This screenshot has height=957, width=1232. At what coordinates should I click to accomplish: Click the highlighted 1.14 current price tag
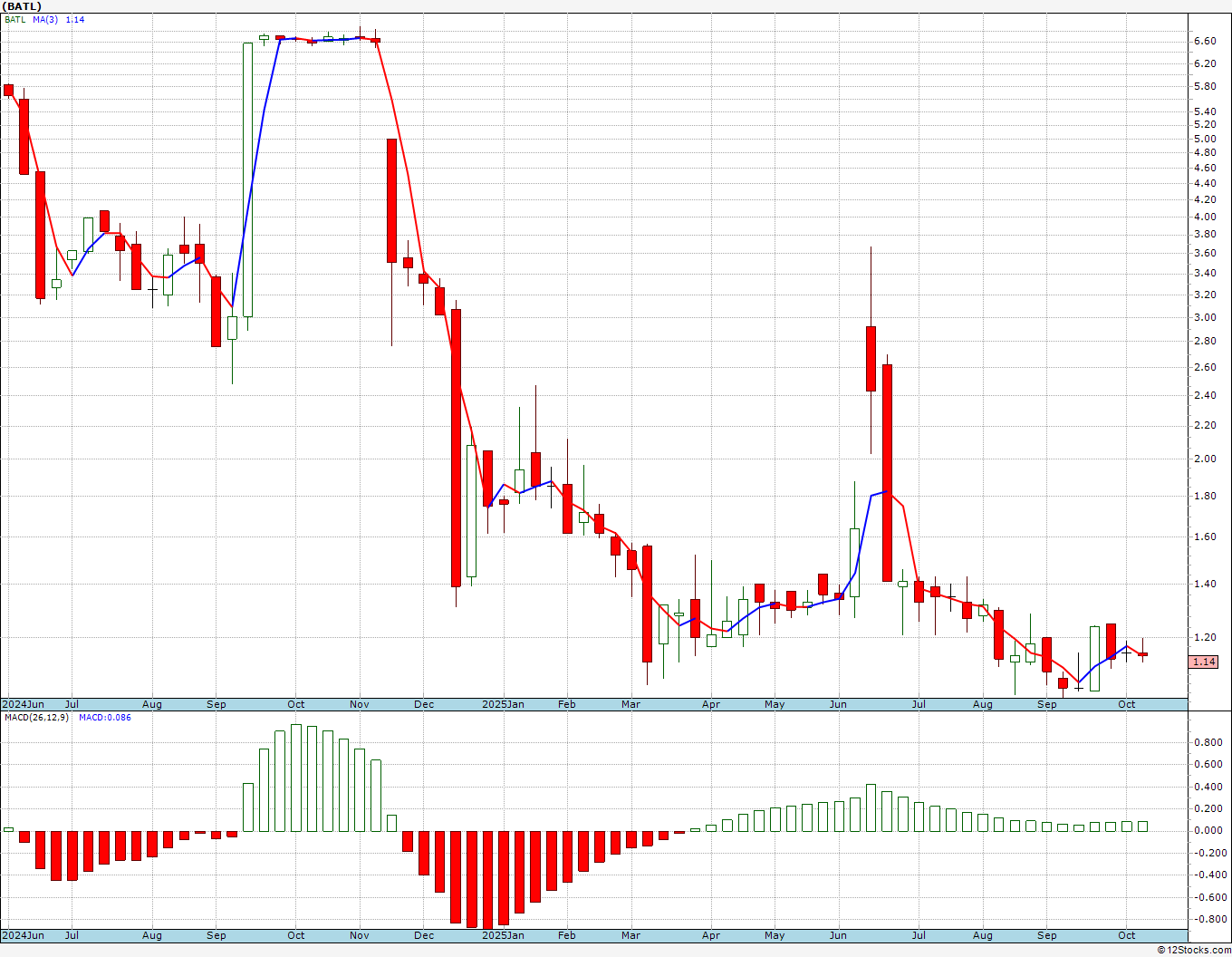1204,662
